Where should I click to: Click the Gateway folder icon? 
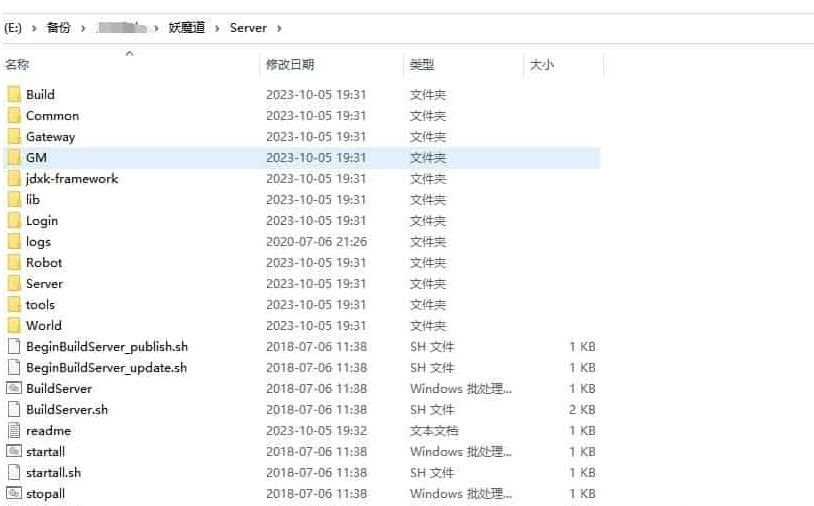(15, 136)
